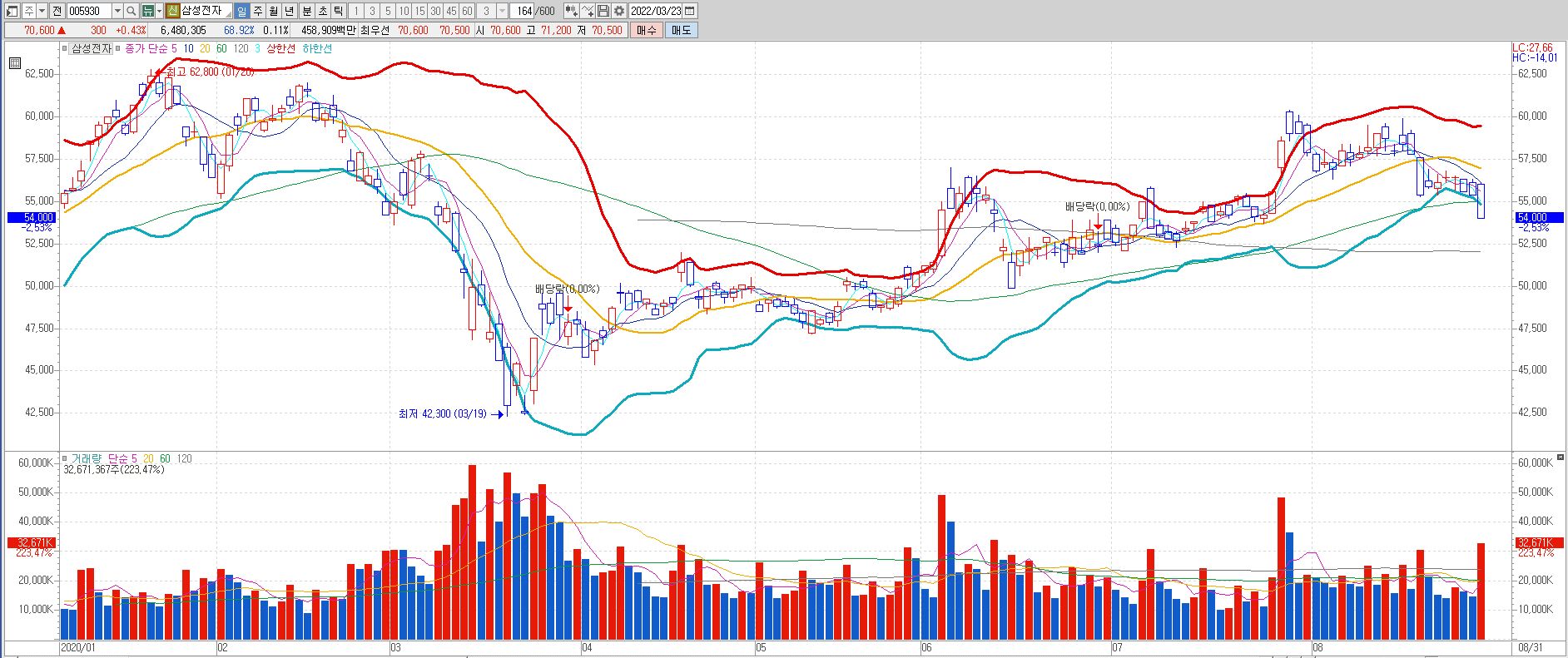
Task: Select the 5 interval button
Action: (388, 11)
